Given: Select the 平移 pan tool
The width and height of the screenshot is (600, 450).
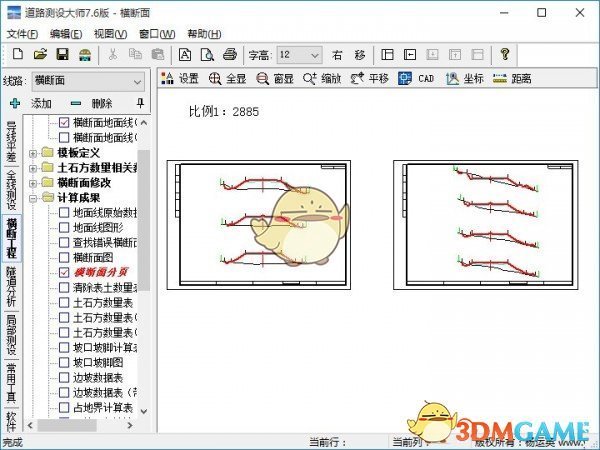Looking at the screenshot, I should [370, 78].
